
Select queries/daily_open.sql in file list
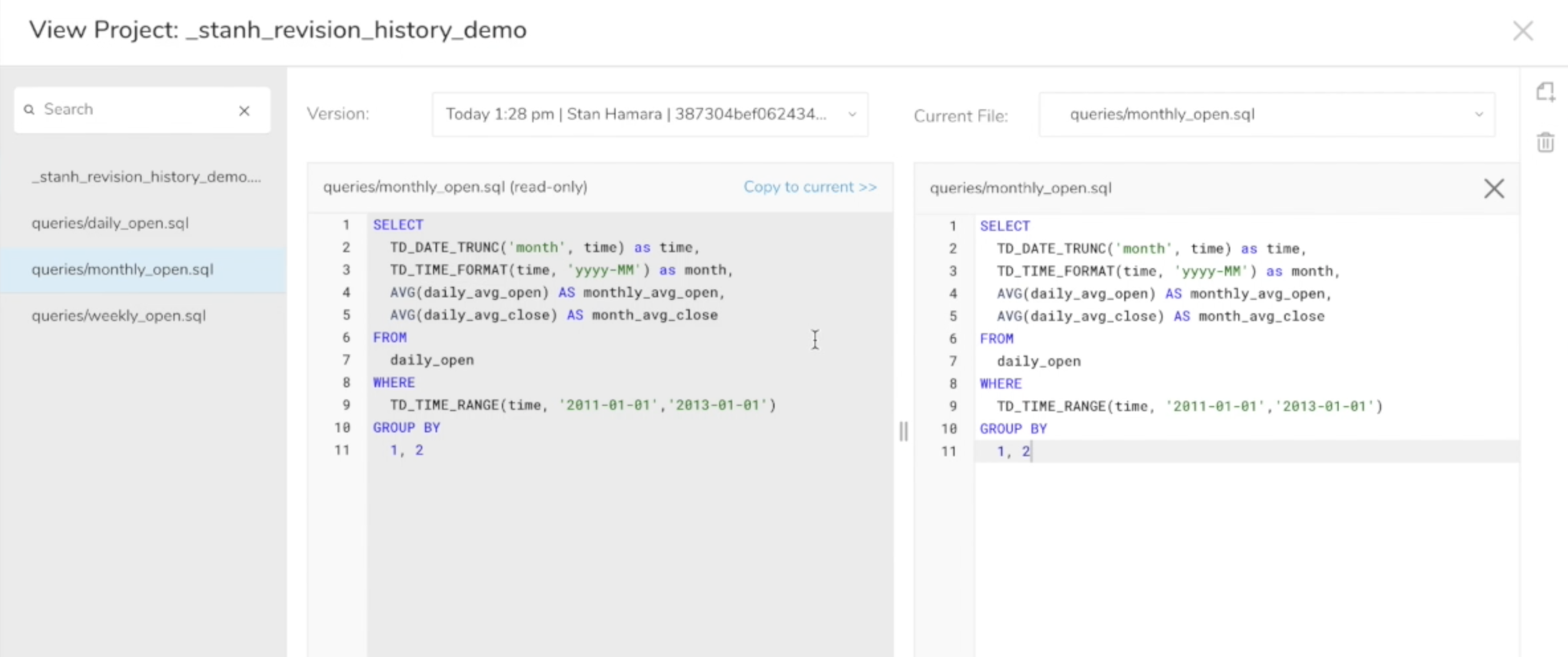pos(110,224)
